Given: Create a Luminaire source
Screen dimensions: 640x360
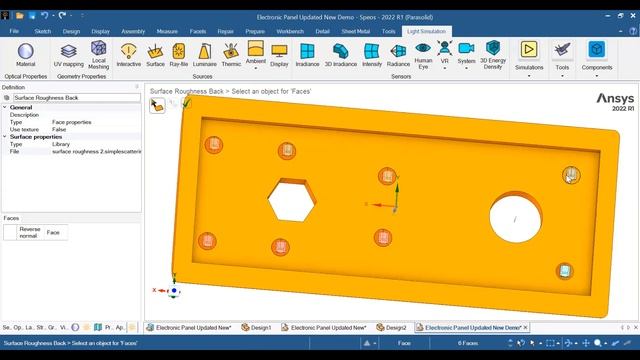Looking at the screenshot, I should (204, 55).
